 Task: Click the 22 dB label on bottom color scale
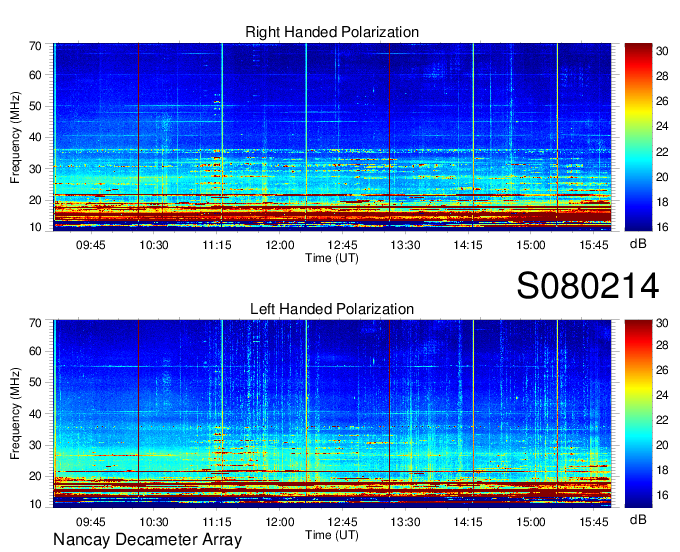[662, 420]
